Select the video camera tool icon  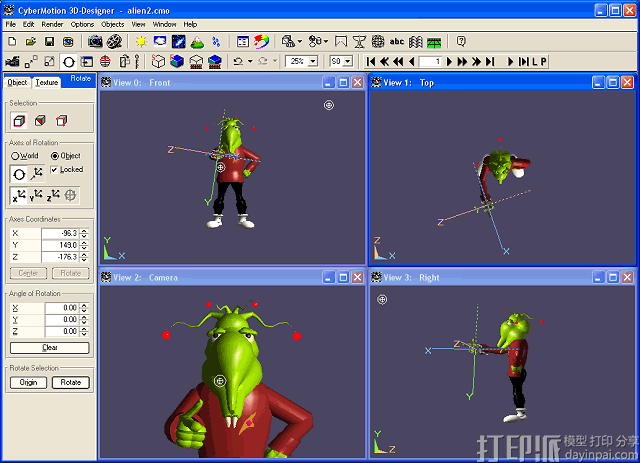12,62
